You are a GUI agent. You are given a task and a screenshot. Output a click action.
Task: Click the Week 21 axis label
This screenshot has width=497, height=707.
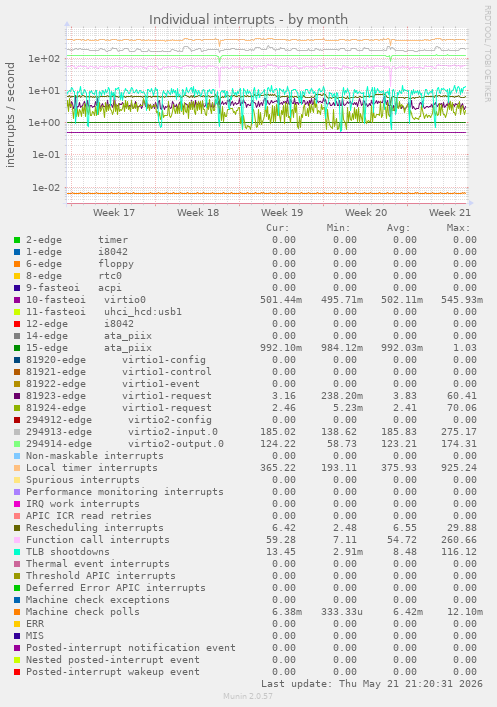pyautogui.click(x=450, y=212)
